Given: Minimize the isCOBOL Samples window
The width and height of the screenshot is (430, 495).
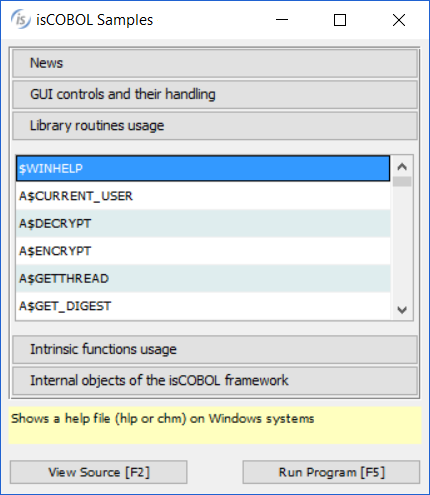Looking at the screenshot, I should pyautogui.click(x=282, y=20).
